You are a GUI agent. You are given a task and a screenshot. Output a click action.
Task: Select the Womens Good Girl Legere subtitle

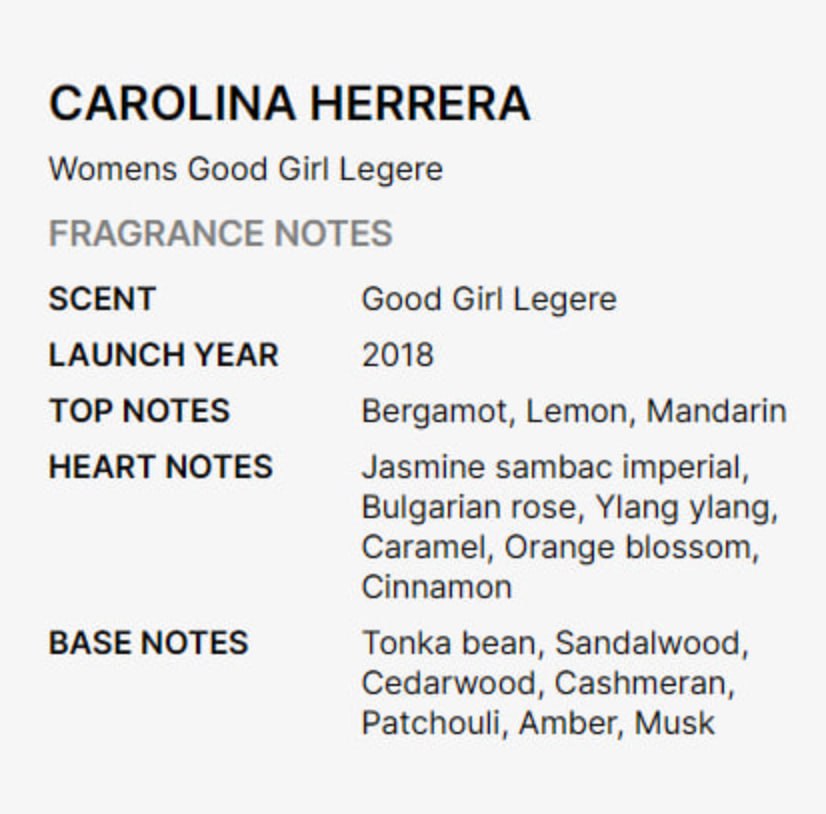coord(245,168)
